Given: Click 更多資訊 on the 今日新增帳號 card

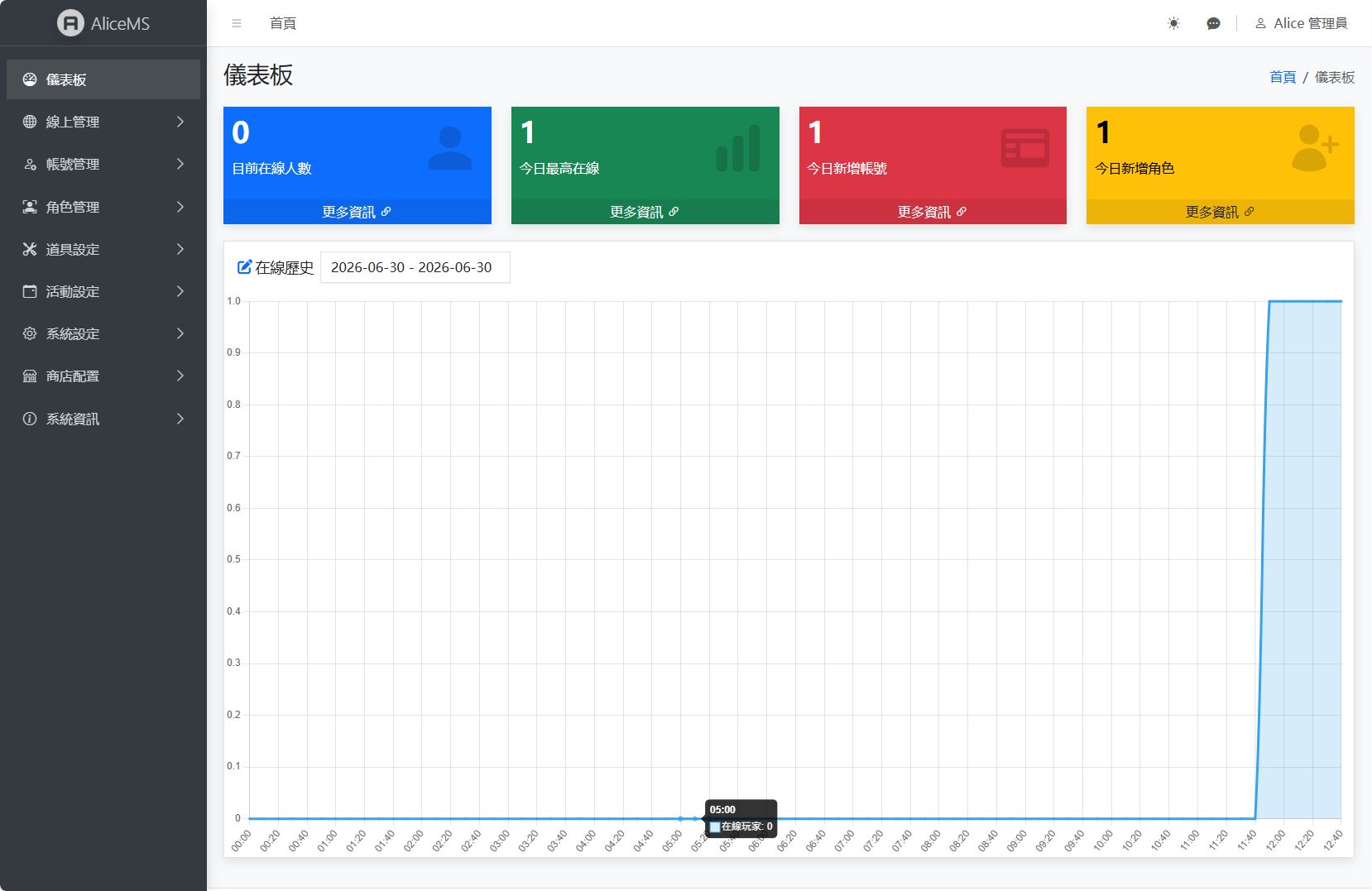Looking at the screenshot, I should coord(933,212).
